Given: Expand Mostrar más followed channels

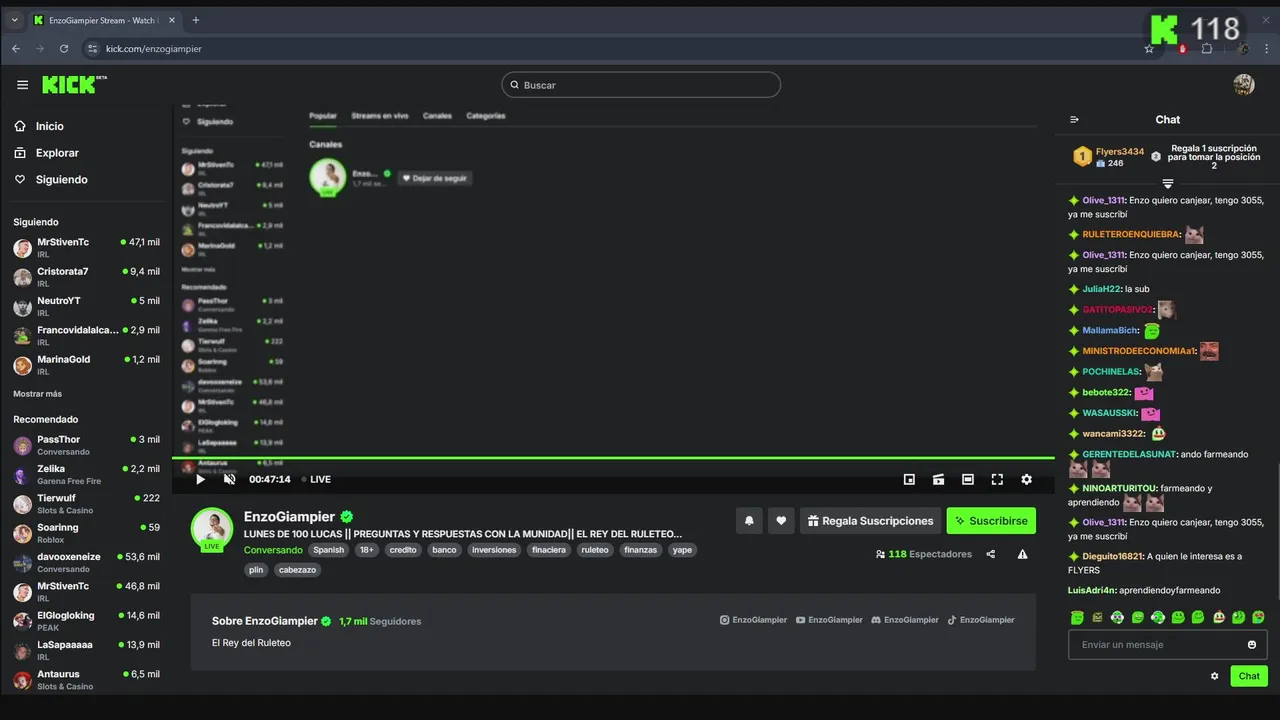Looking at the screenshot, I should point(37,394).
